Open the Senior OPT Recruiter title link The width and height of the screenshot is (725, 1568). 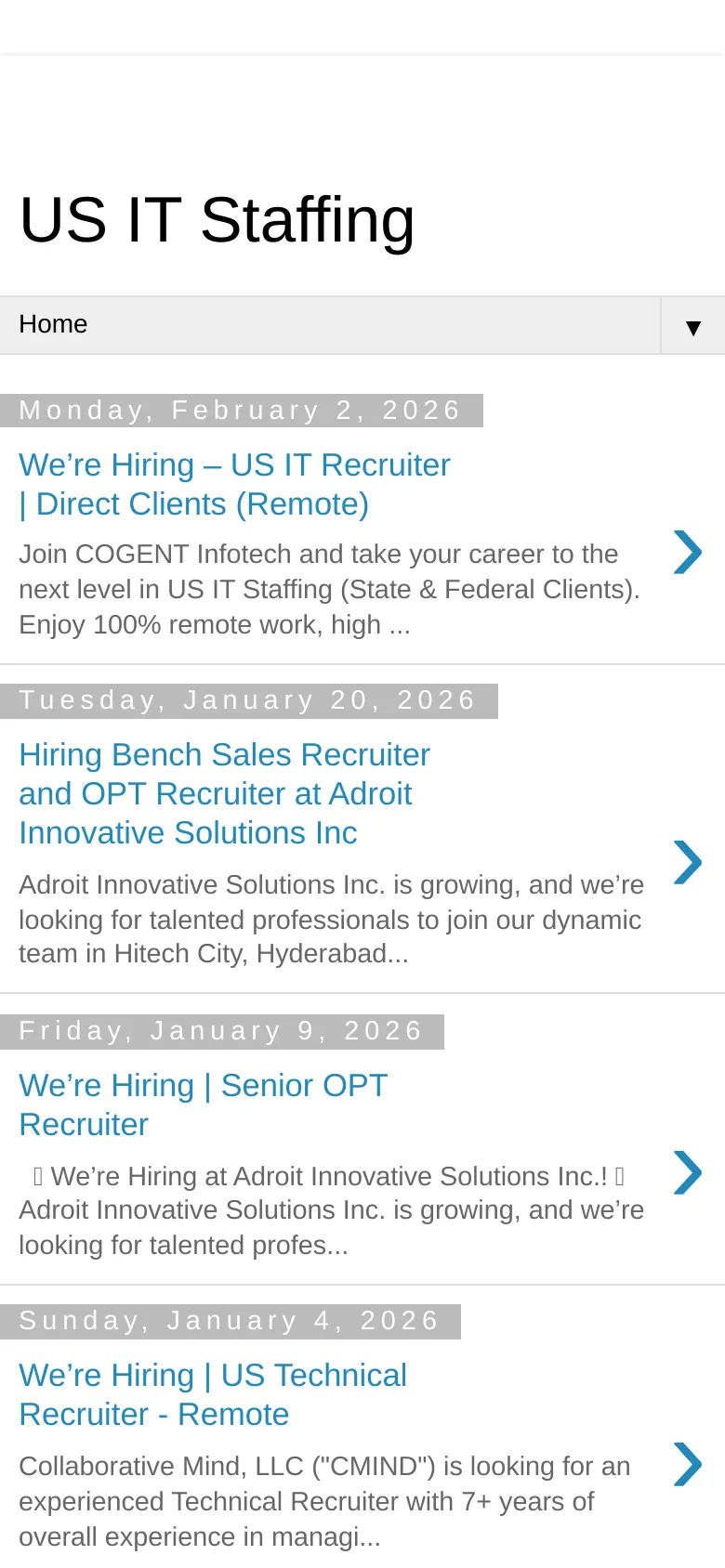[x=203, y=1104]
